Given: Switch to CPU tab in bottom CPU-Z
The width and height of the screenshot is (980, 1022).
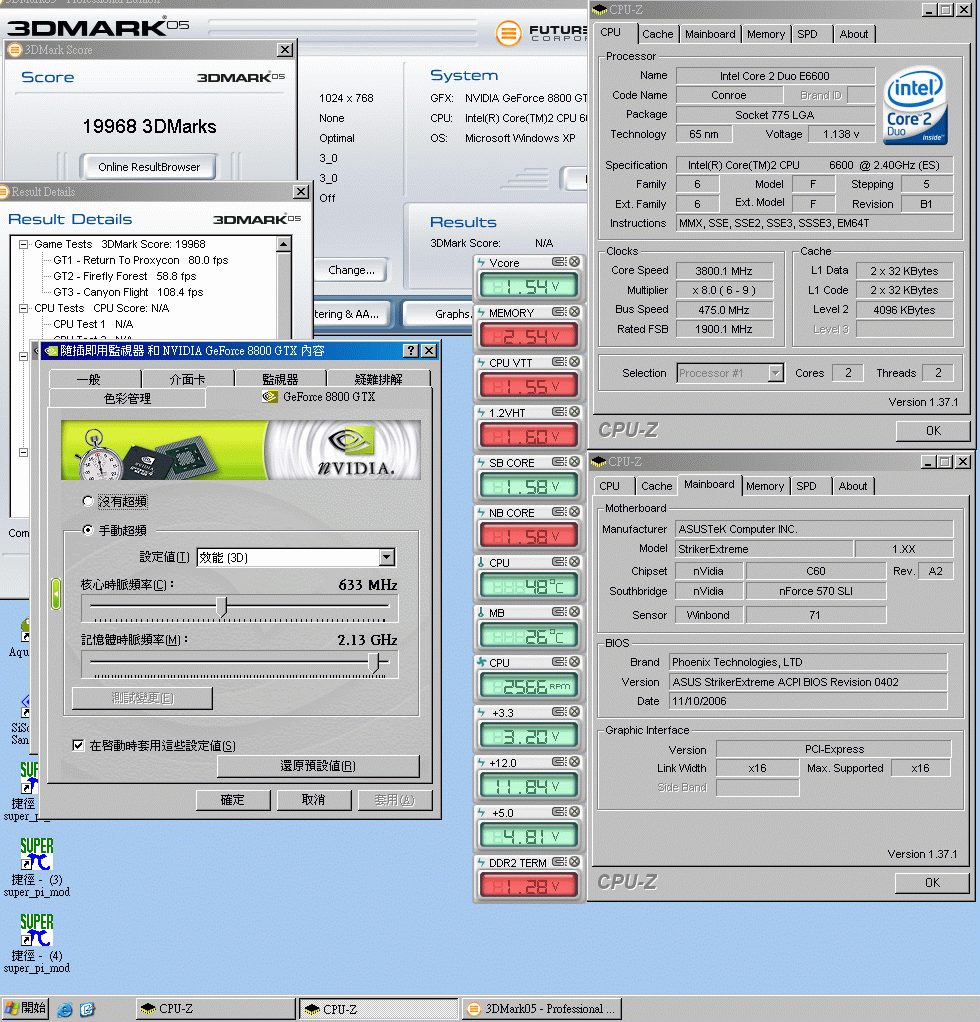Looking at the screenshot, I should coord(609,486).
